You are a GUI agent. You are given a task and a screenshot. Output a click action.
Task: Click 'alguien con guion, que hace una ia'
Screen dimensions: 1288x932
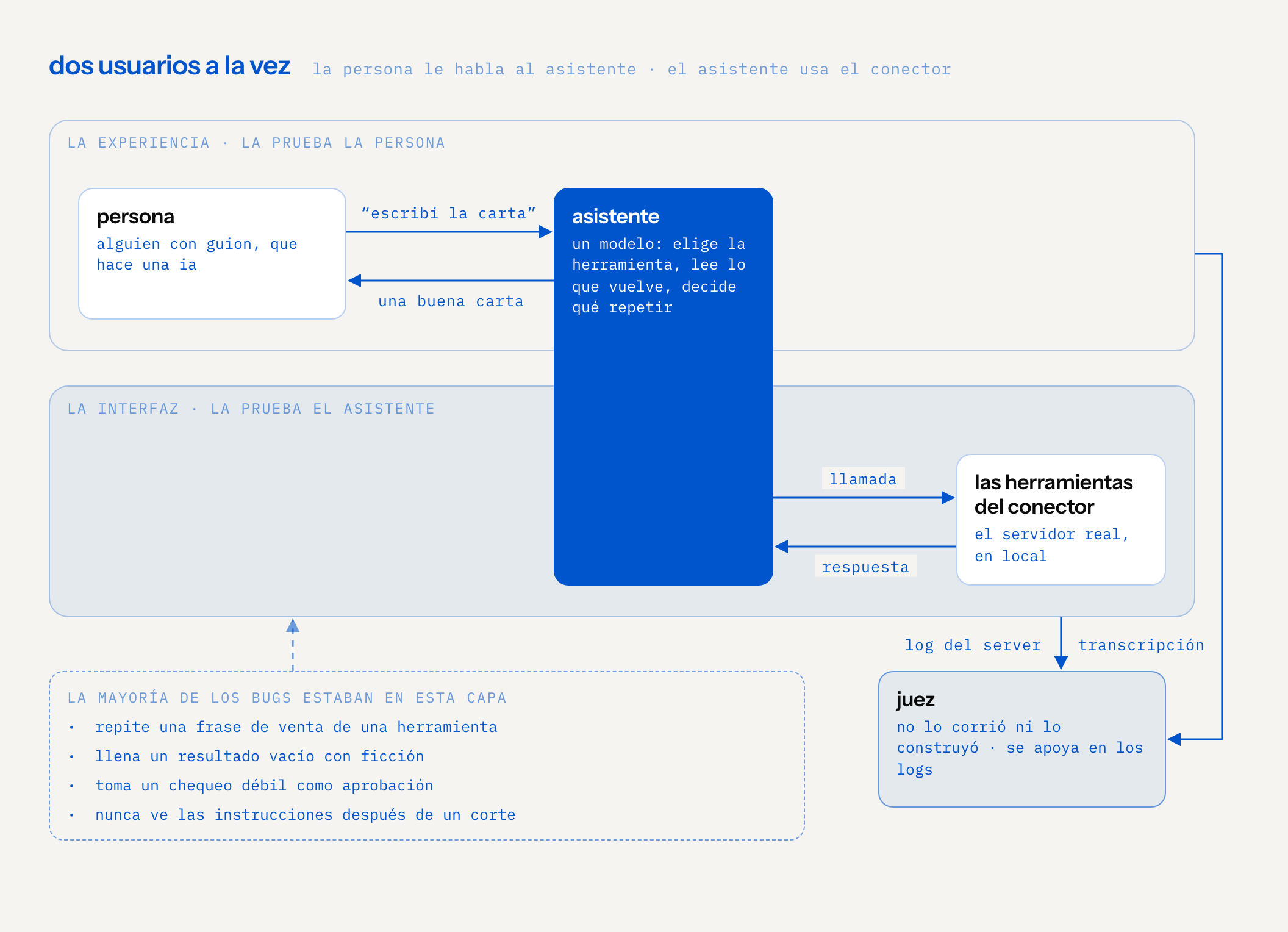pos(197,254)
